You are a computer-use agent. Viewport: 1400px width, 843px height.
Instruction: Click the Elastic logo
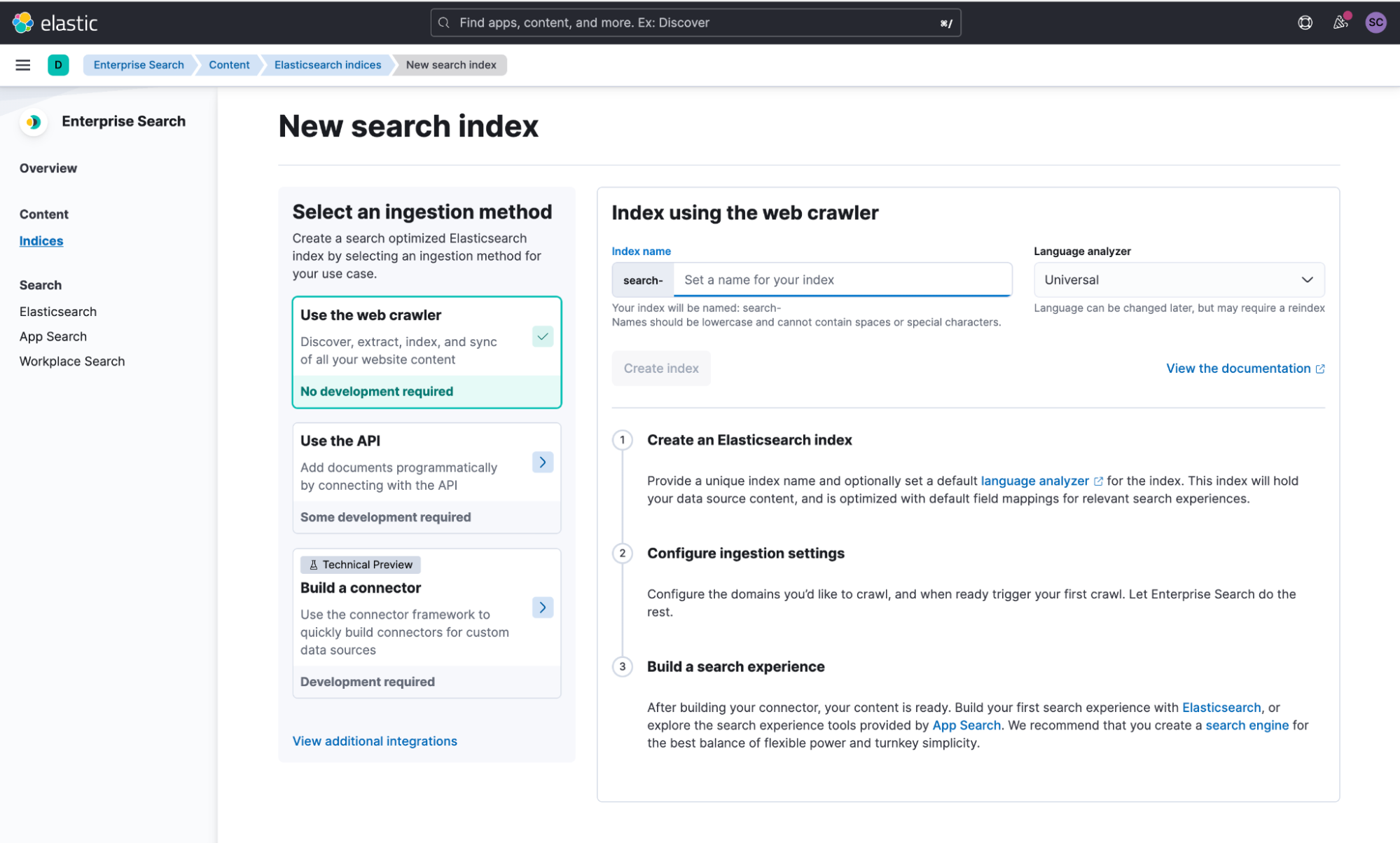55,22
